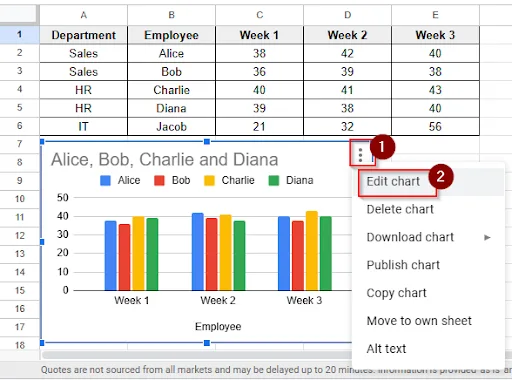This screenshot has height=380, width=512.
Task: Click the red Bob bar in Week 2
Action: (212, 254)
